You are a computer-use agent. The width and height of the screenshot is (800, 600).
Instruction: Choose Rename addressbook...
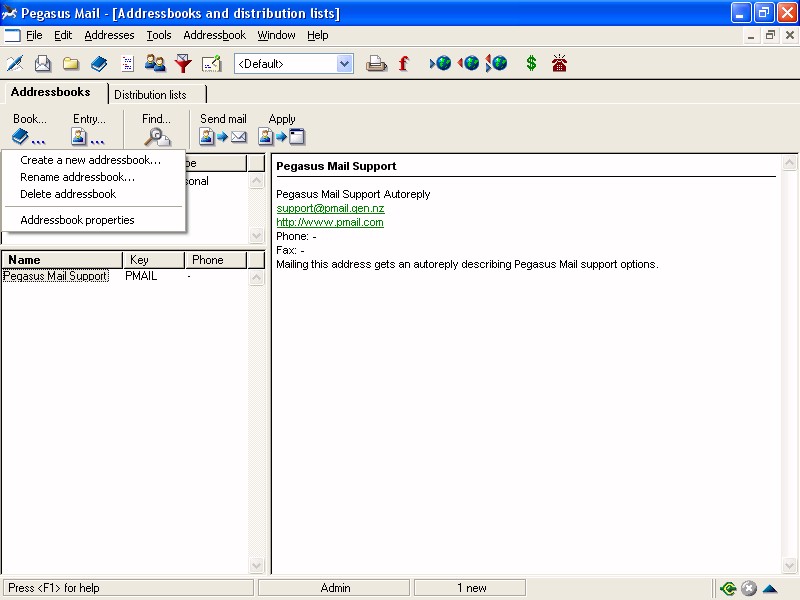click(x=78, y=177)
